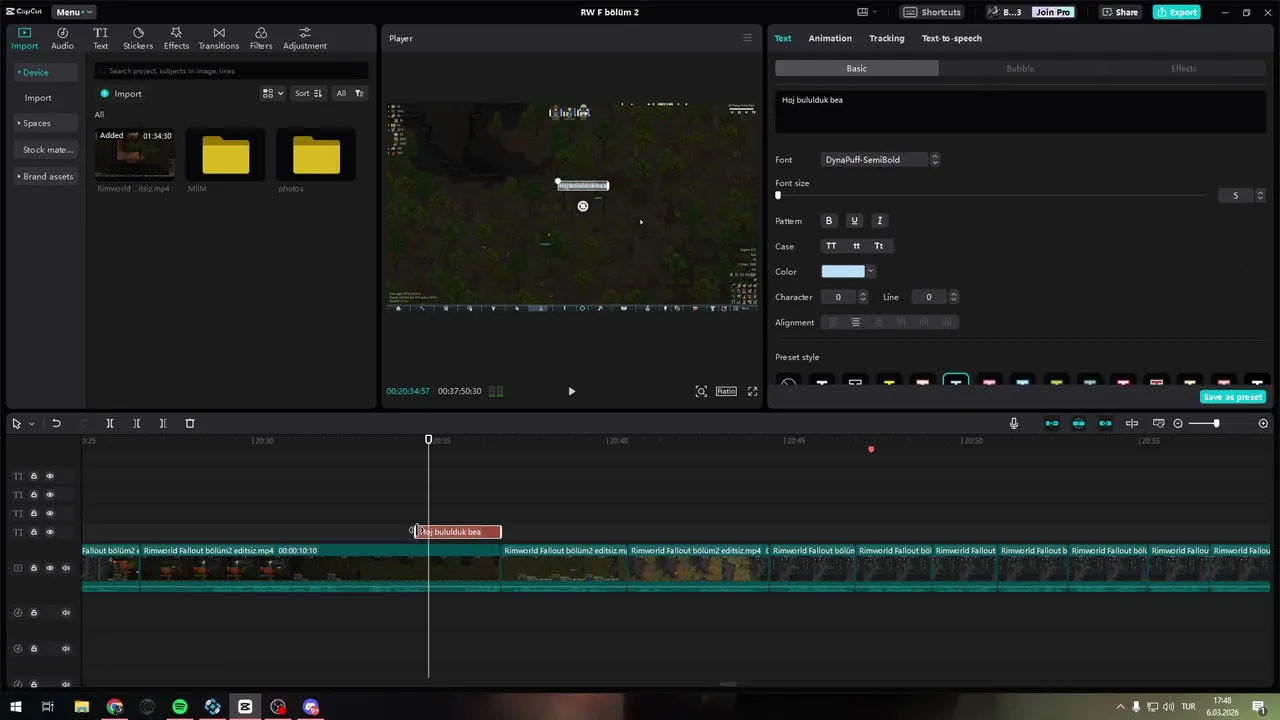Open the Menu dropdown
The image size is (1280, 720).
click(x=73, y=12)
